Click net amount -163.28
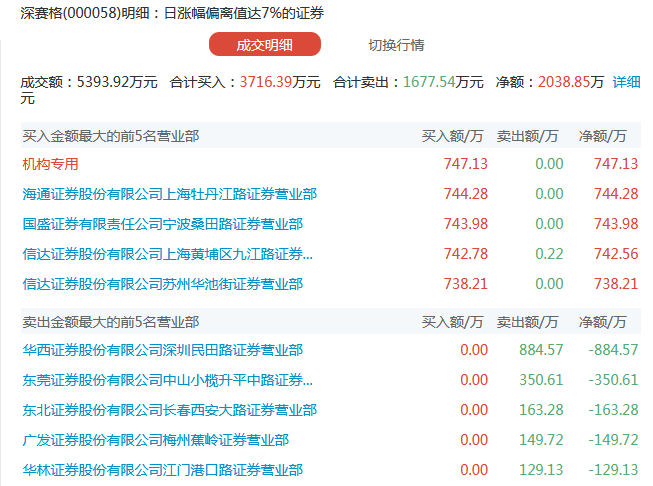Viewport: 653px width, 486px height. pos(613,410)
